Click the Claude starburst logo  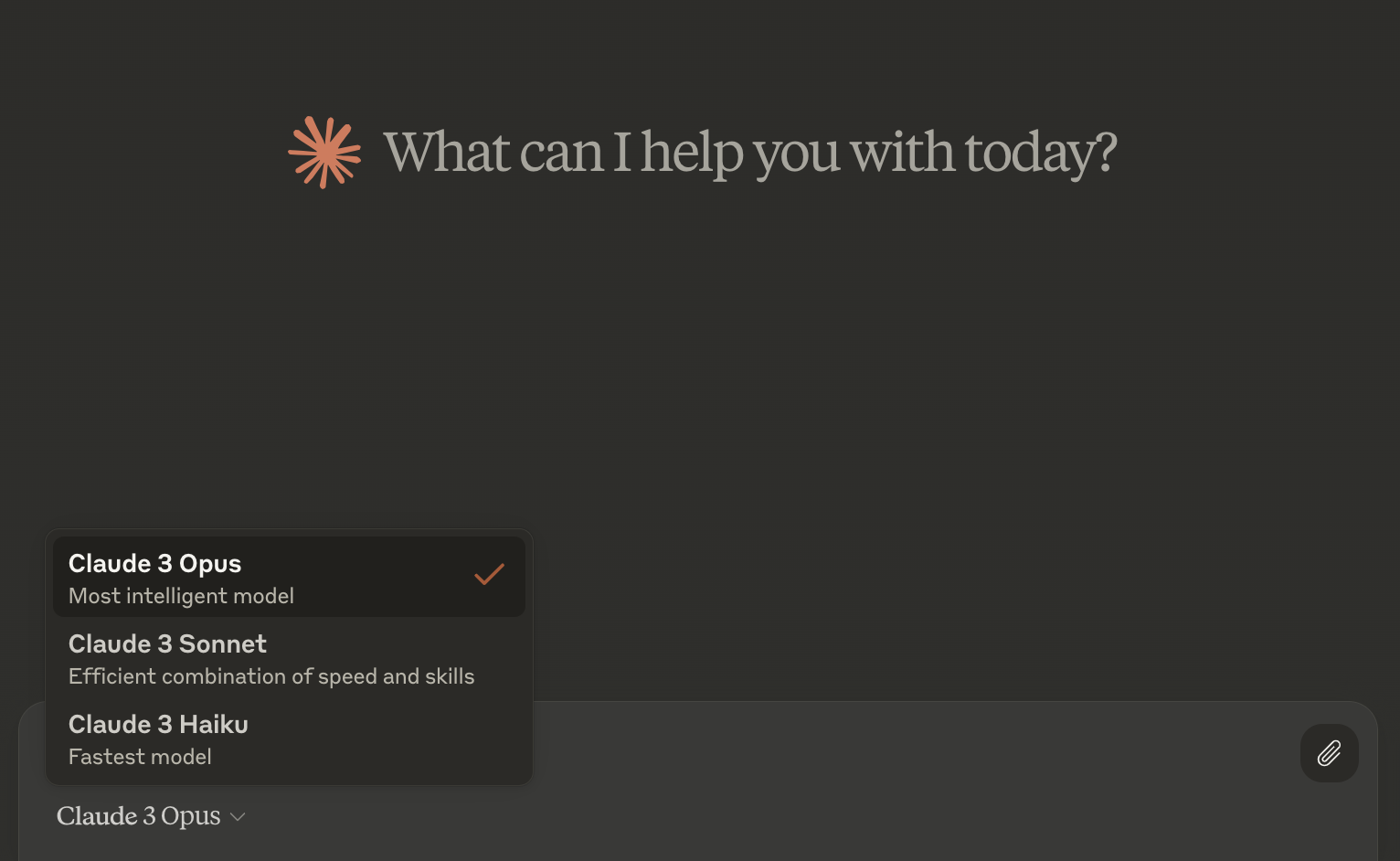coord(324,153)
